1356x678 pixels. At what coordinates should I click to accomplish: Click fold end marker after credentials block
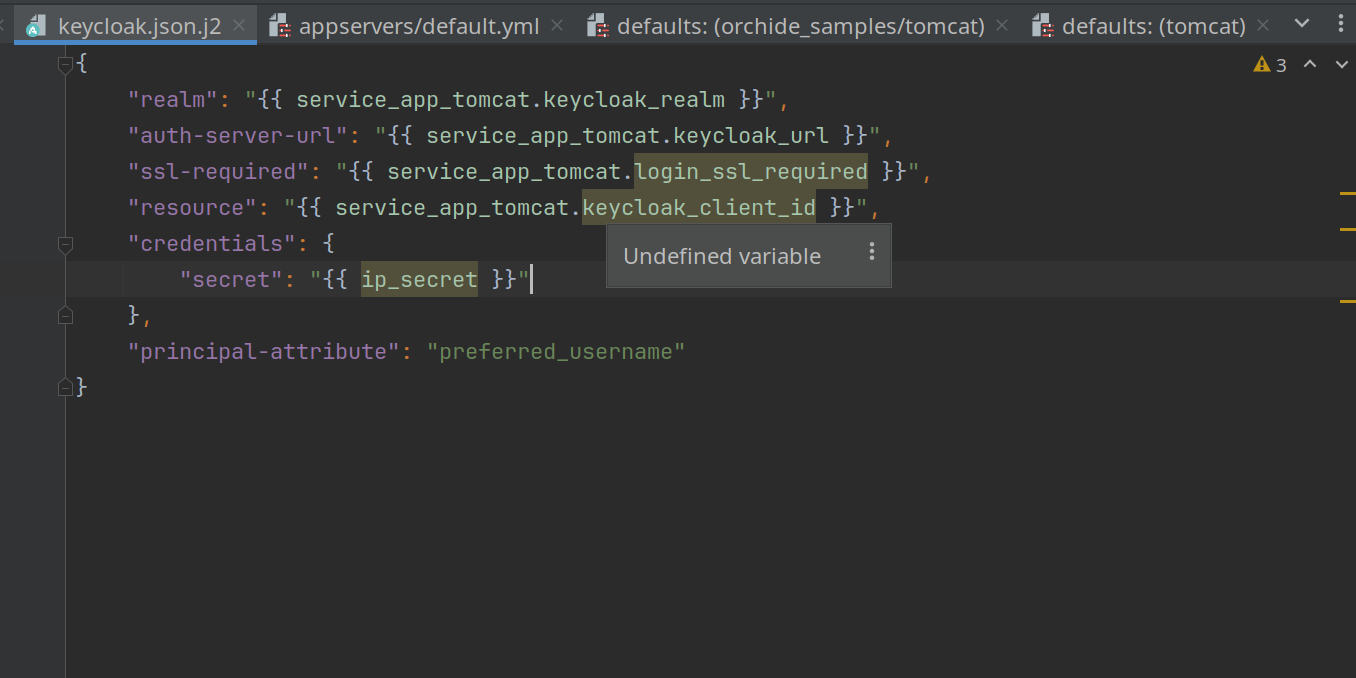[66, 316]
